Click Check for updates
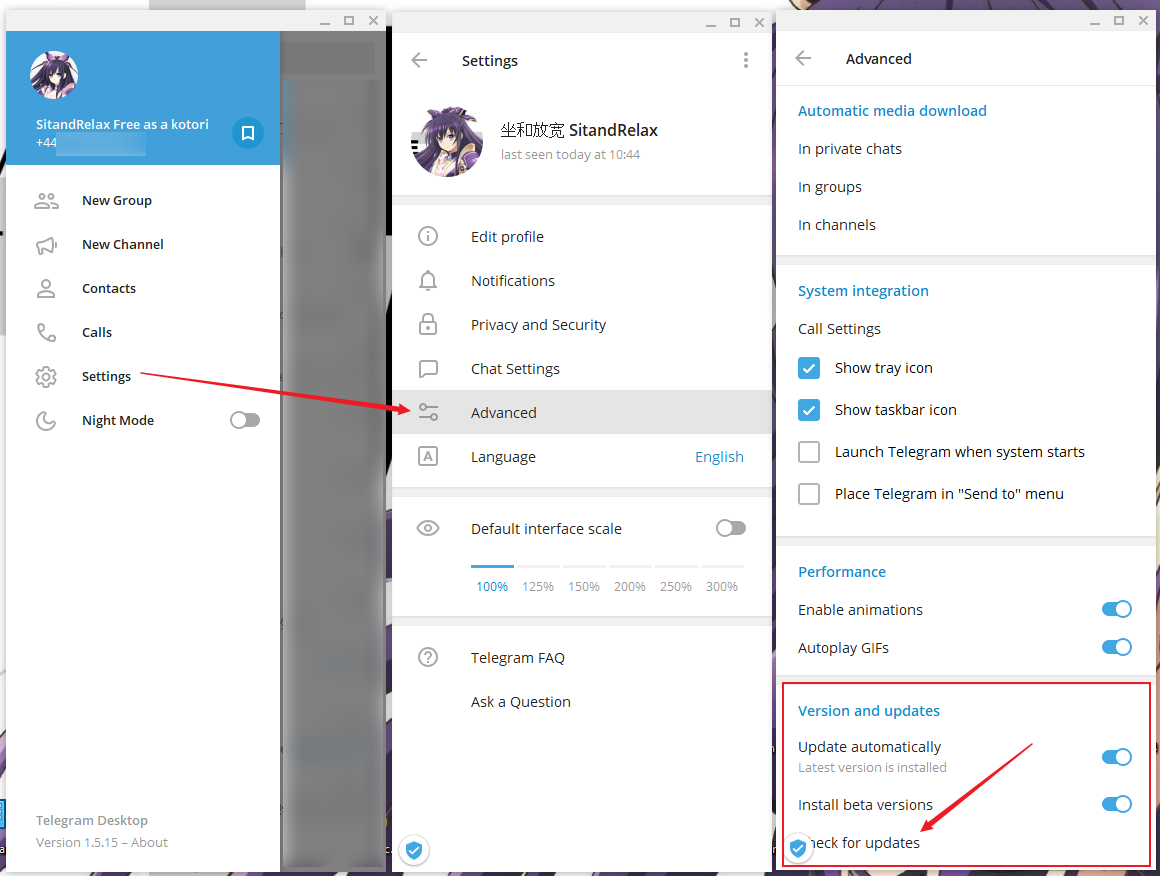1160x876 pixels. pyautogui.click(x=863, y=843)
